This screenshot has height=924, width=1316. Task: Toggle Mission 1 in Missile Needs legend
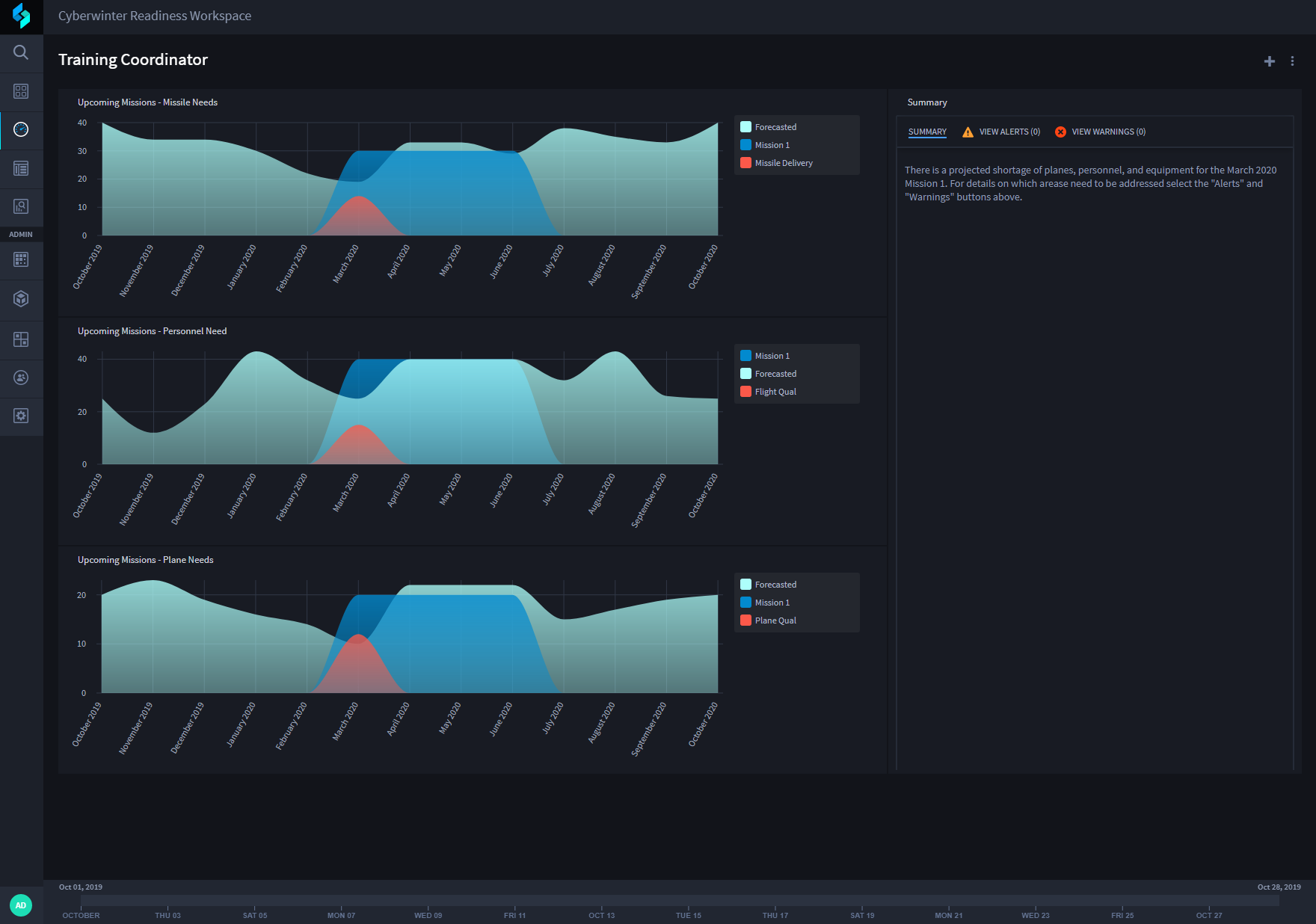coord(765,145)
